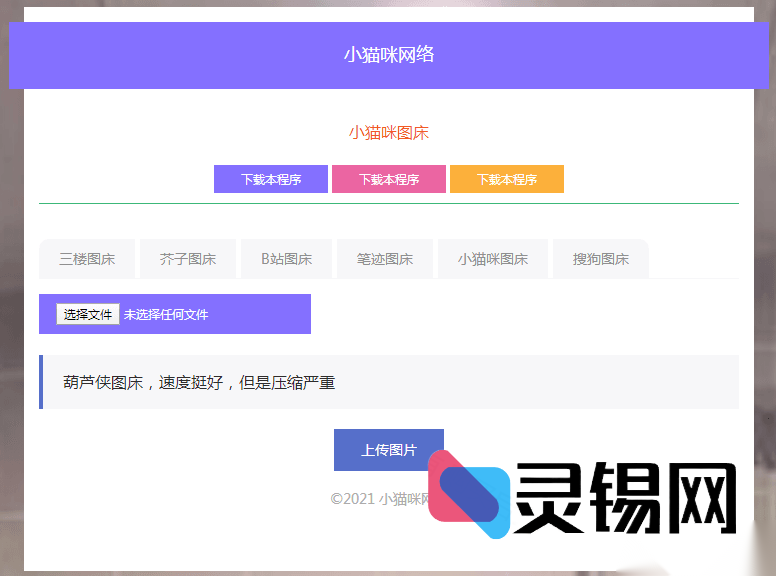This screenshot has width=776, height=576.
Task: Switch to the 搜狗图床 tab
Action: 601,259
